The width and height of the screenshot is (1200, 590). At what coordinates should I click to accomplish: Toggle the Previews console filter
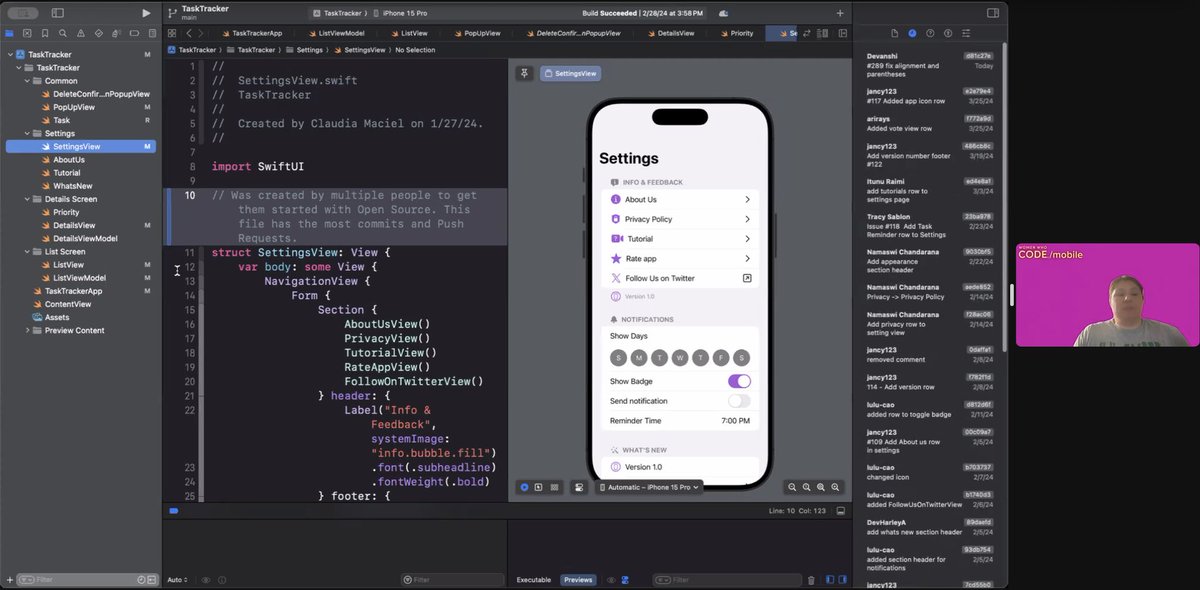tap(578, 580)
